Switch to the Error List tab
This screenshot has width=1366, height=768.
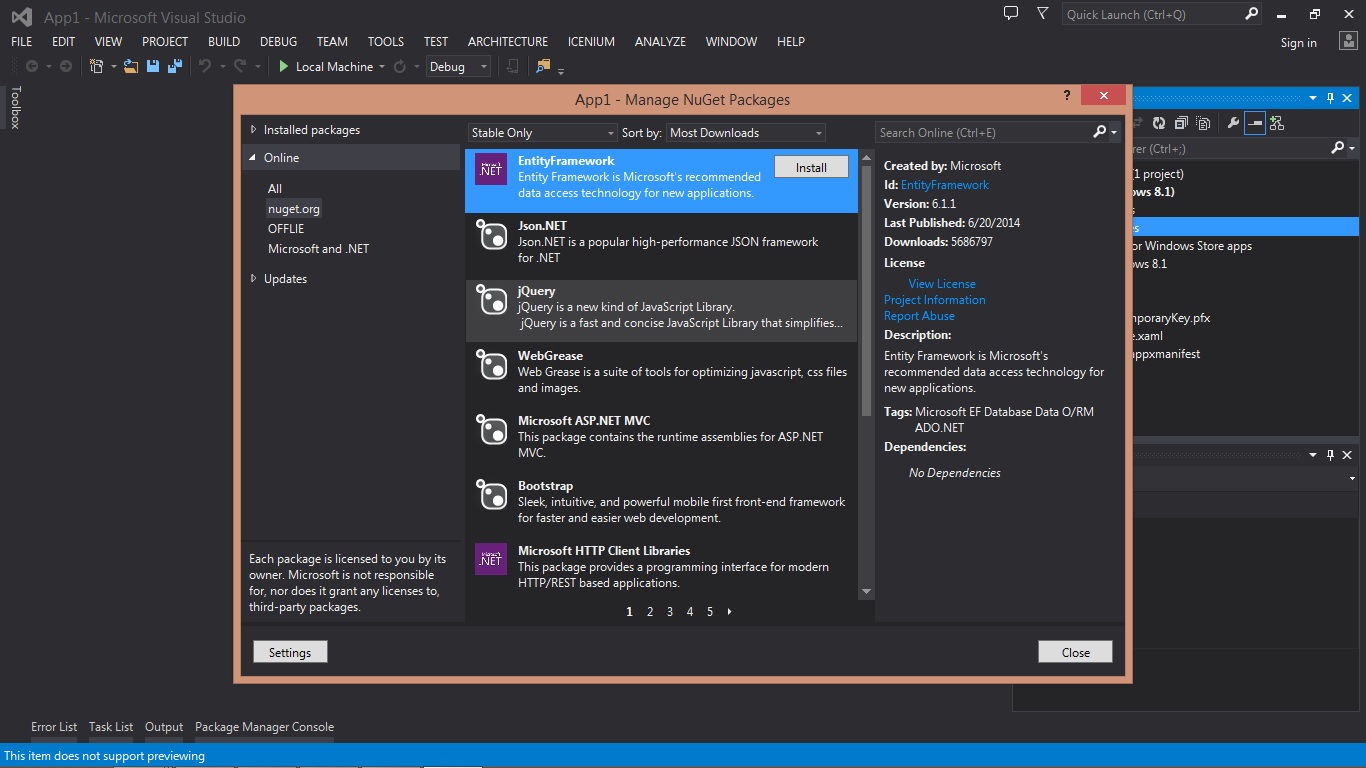[x=54, y=727]
